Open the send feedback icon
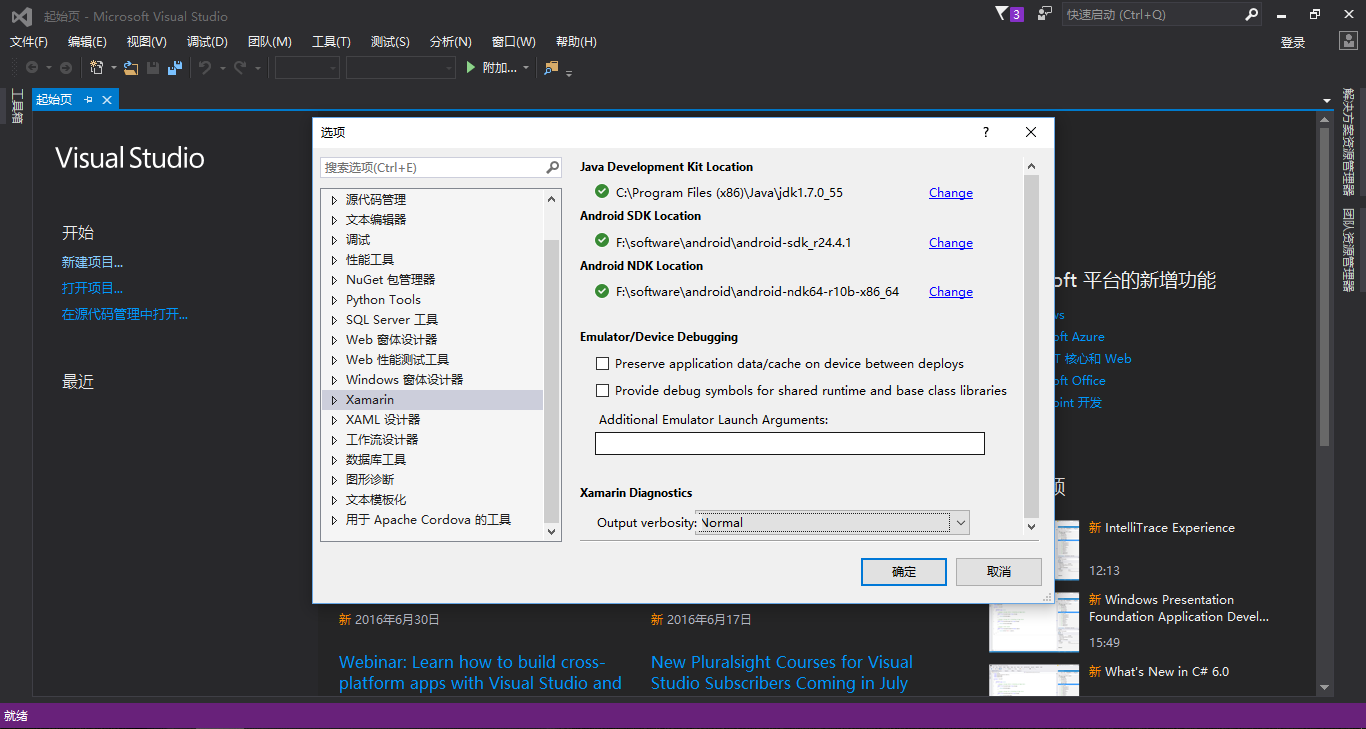 point(1045,14)
